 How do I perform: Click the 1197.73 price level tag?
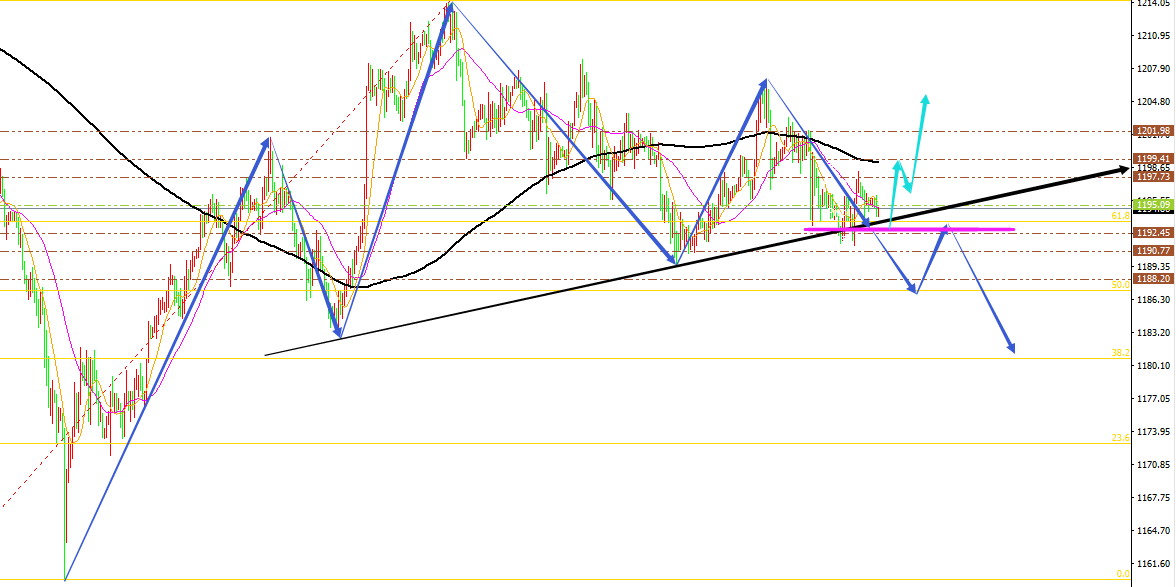[x=1153, y=177]
